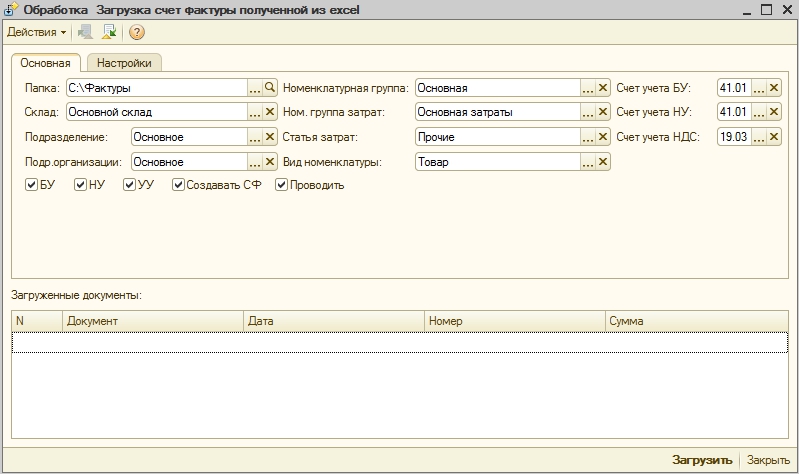This screenshot has height=474, width=799.
Task: Clear the Склад field with X icon
Action: tap(270, 112)
